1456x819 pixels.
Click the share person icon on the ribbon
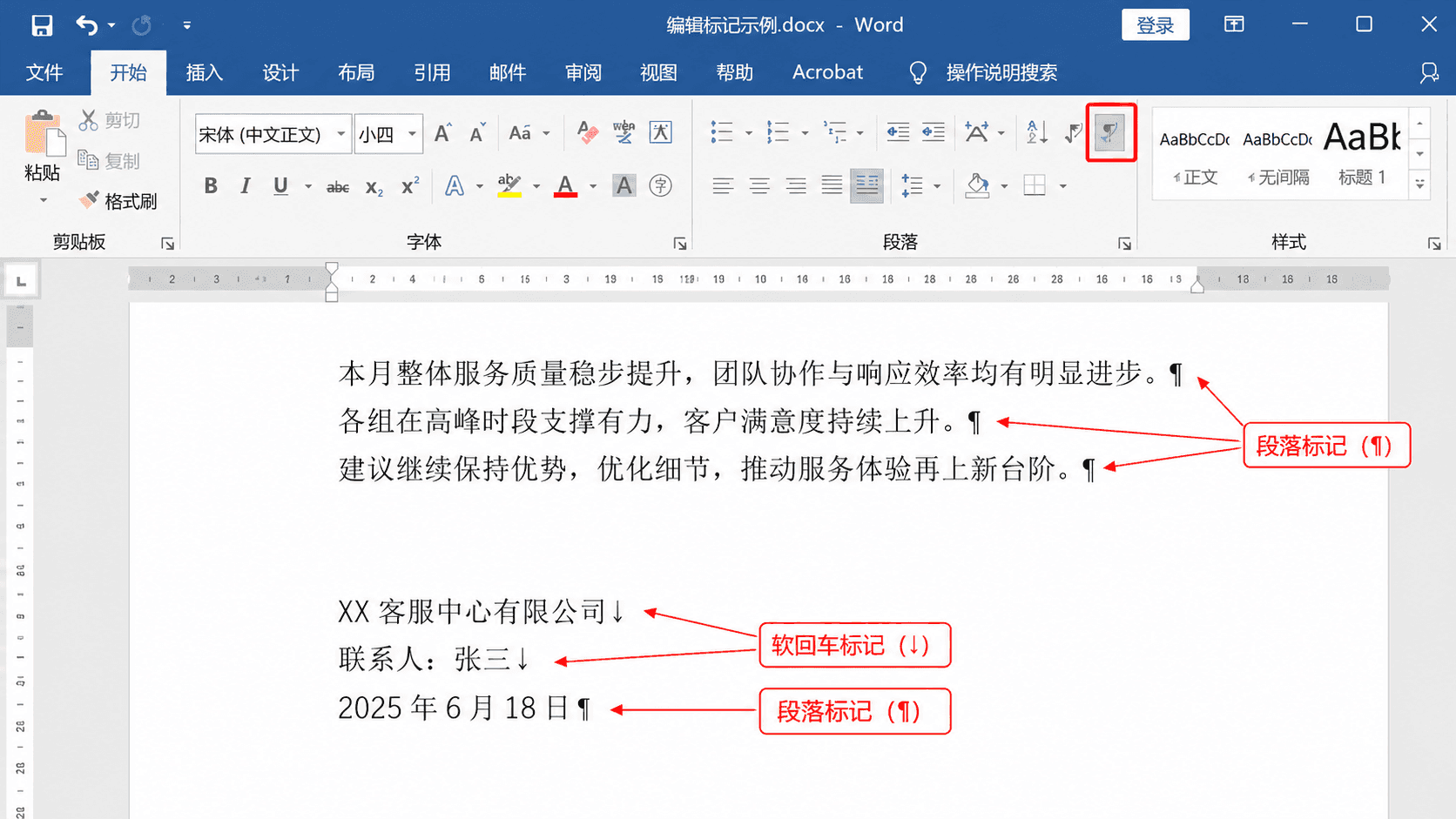click(1429, 72)
